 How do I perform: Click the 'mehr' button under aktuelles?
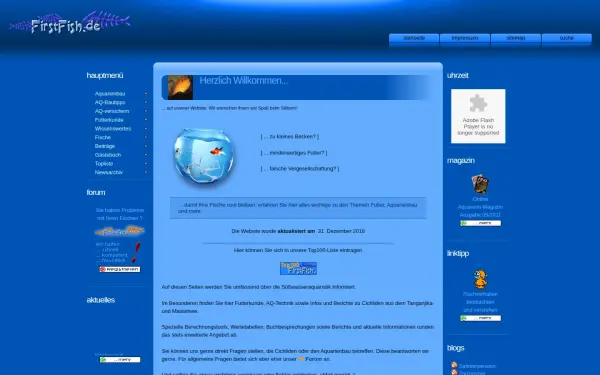120,360
